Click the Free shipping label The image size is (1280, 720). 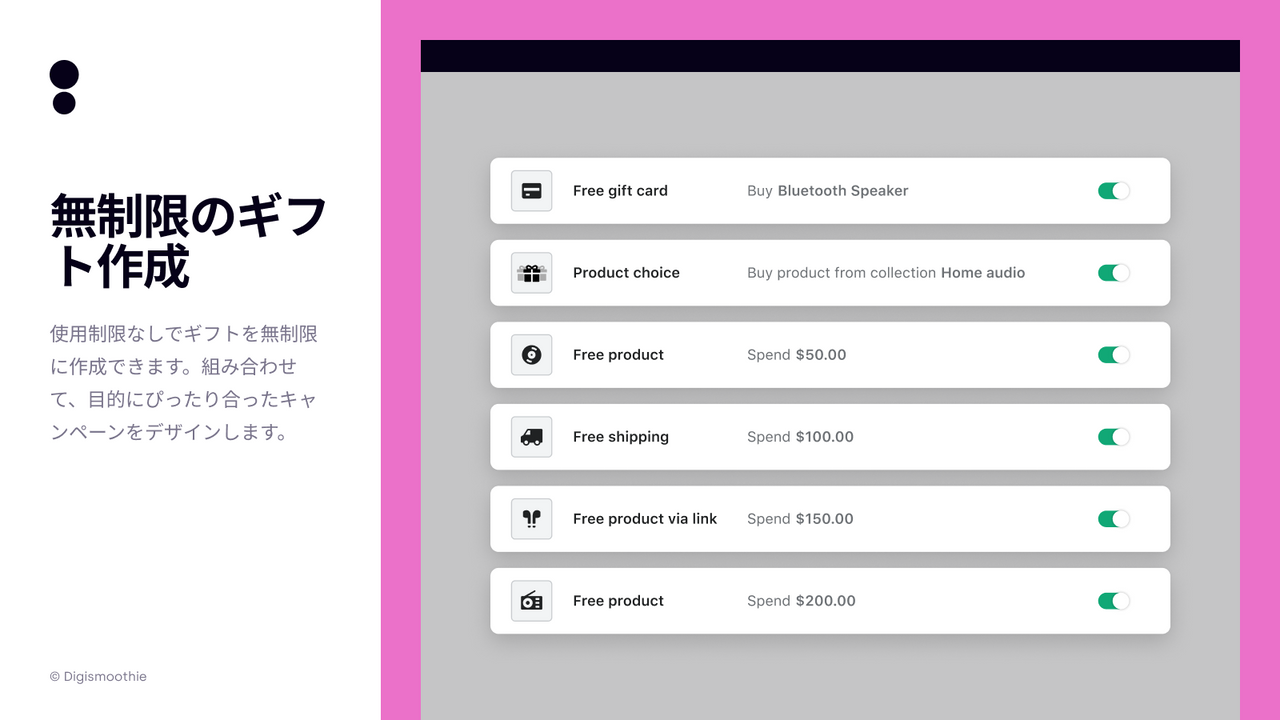click(x=621, y=437)
